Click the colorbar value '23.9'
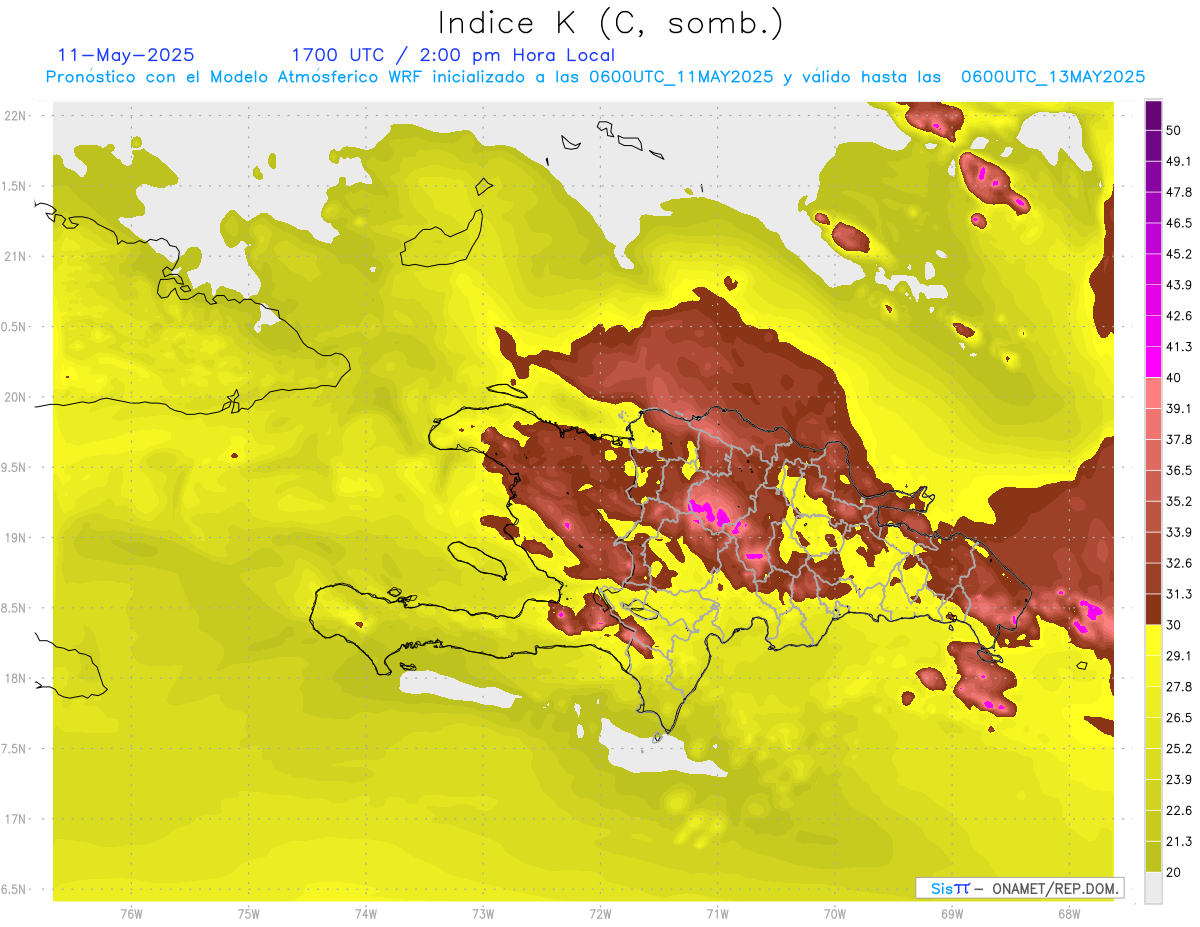Image resolution: width=1200 pixels, height=927 pixels. coord(1179,780)
